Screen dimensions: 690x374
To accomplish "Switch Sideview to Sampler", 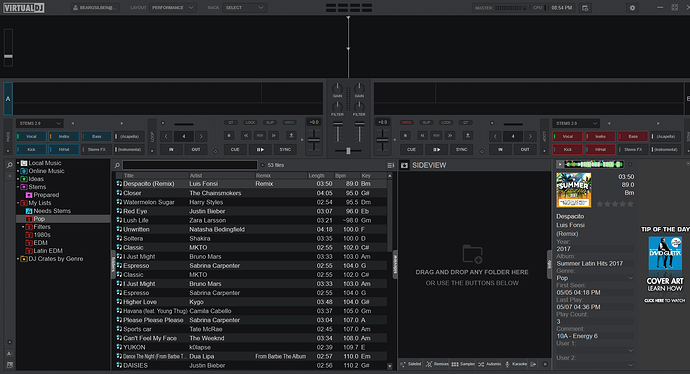I will point(463,364).
